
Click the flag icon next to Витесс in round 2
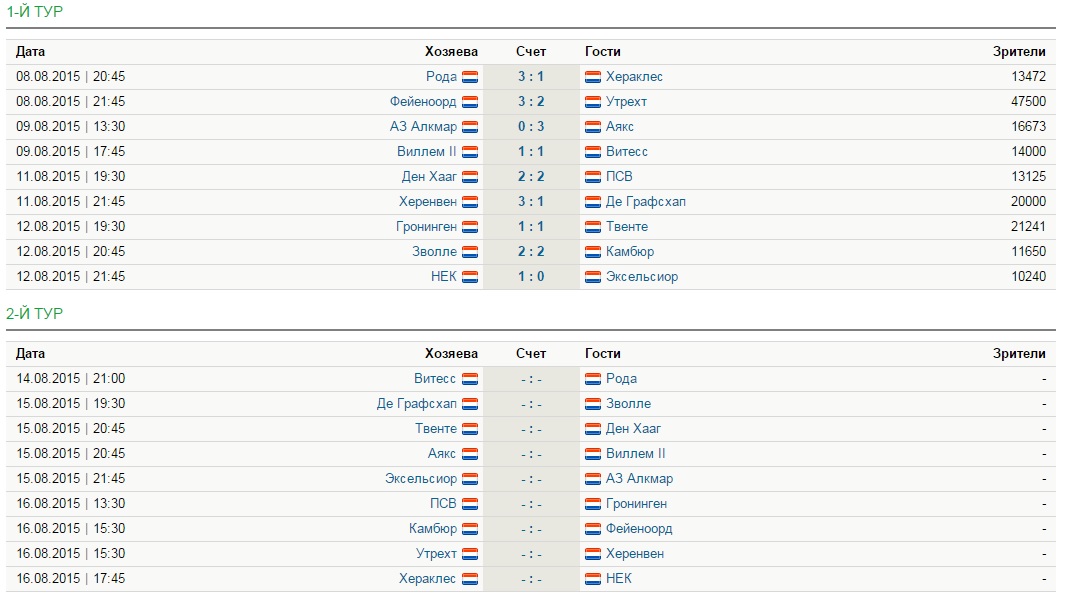[470, 379]
